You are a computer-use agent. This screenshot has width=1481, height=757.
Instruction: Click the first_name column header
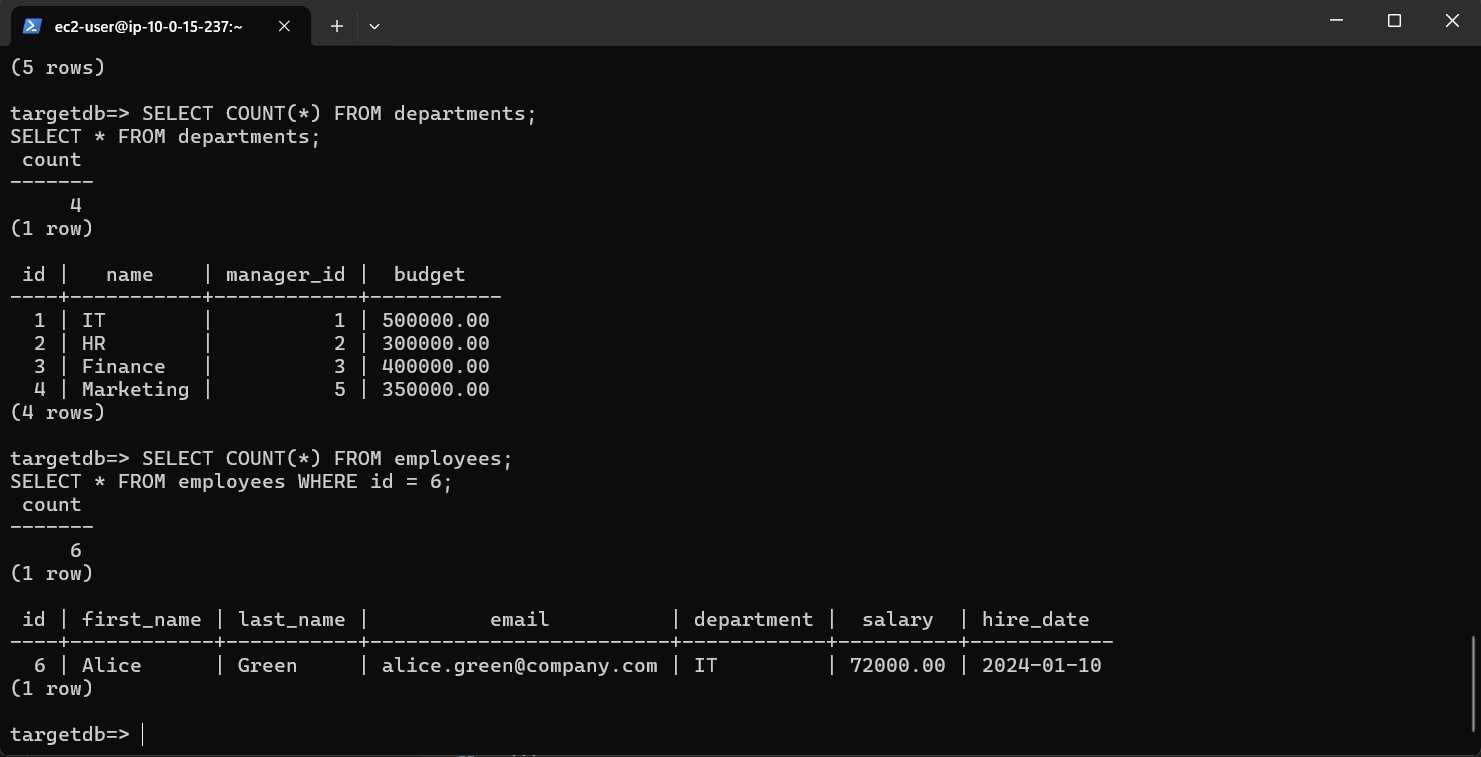[142, 619]
